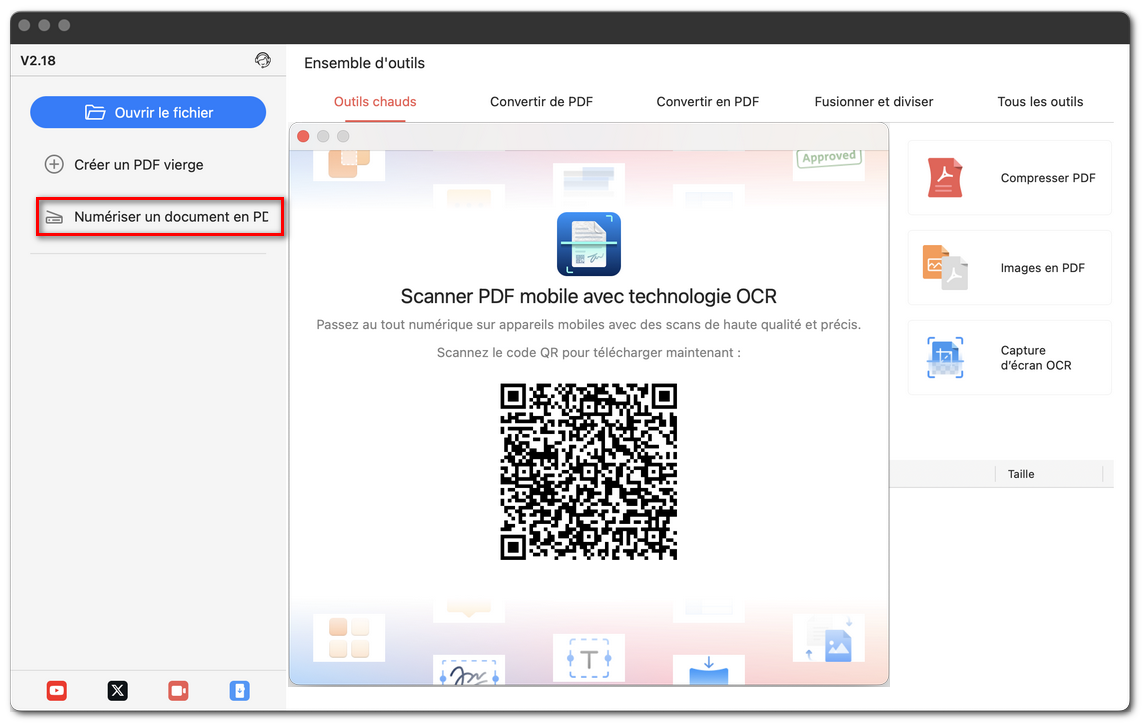Click the X social media icon

click(117, 690)
